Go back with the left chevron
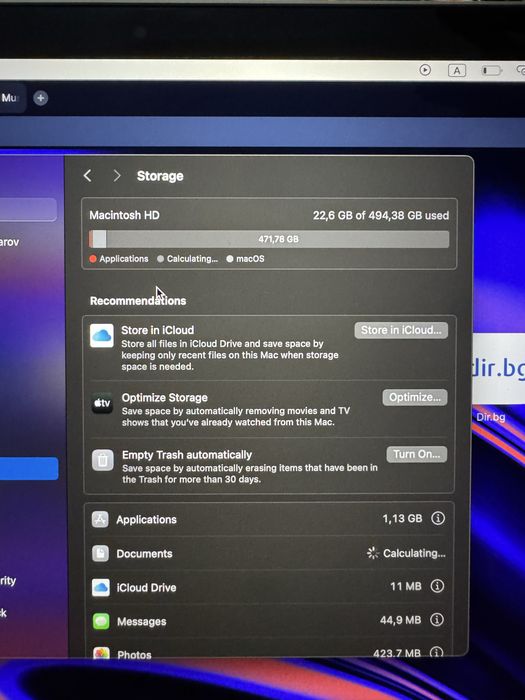This screenshot has height=700, width=525. 88,175
